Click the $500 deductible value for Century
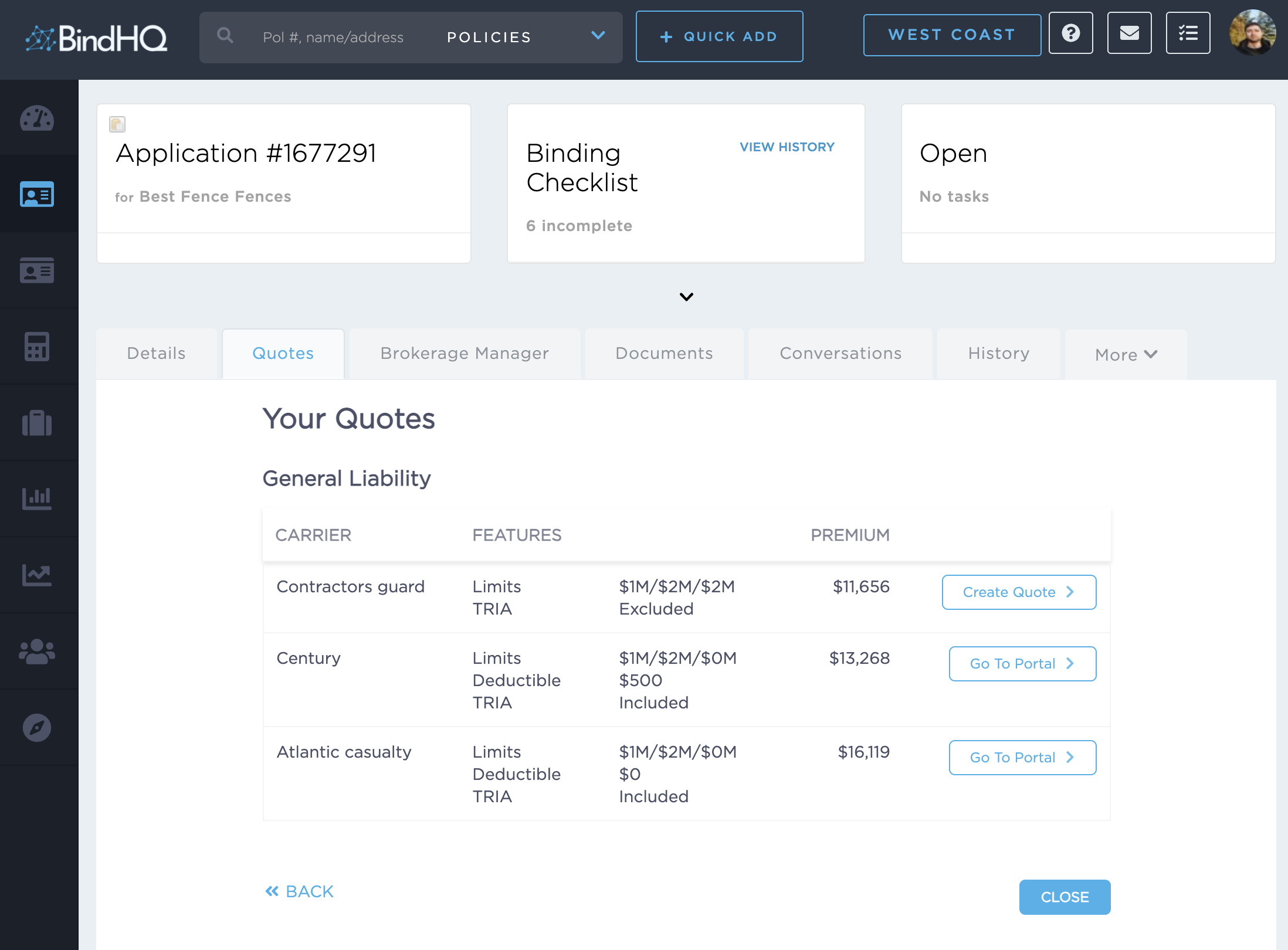Viewport: 1288px width, 950px height. [640, 681]
